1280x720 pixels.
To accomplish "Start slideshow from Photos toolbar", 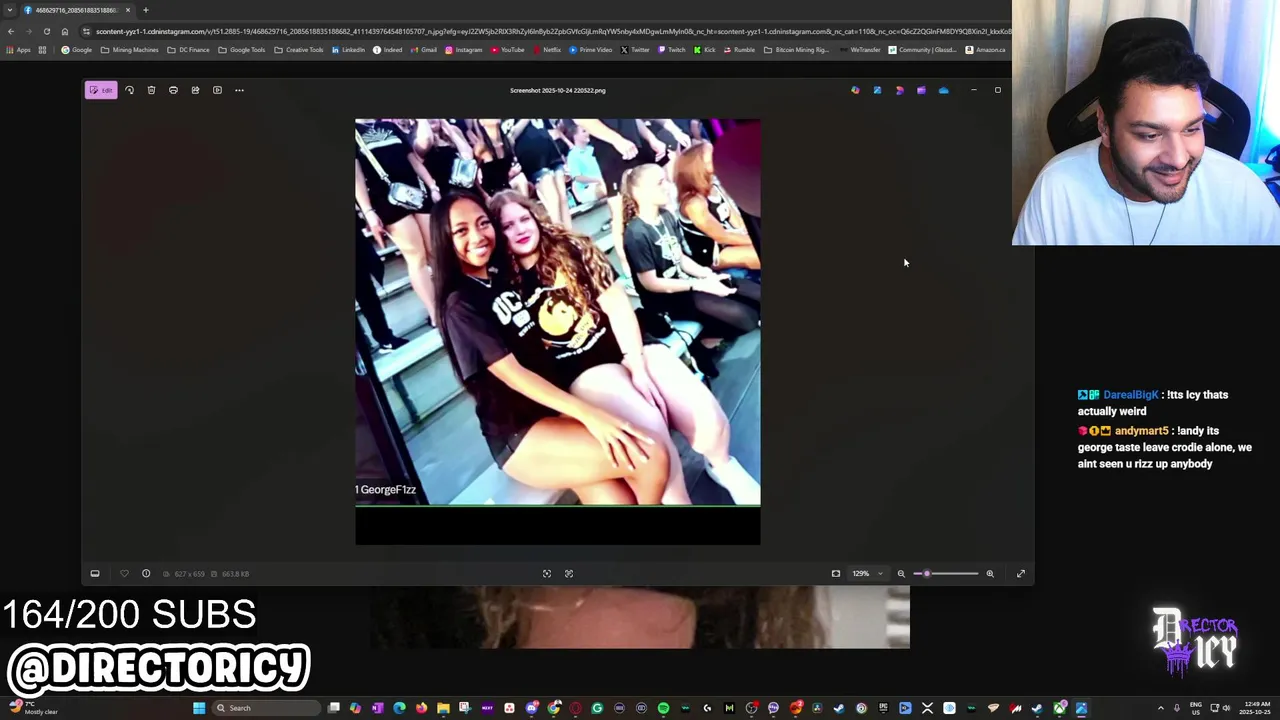I will click(x=217, y=90).
